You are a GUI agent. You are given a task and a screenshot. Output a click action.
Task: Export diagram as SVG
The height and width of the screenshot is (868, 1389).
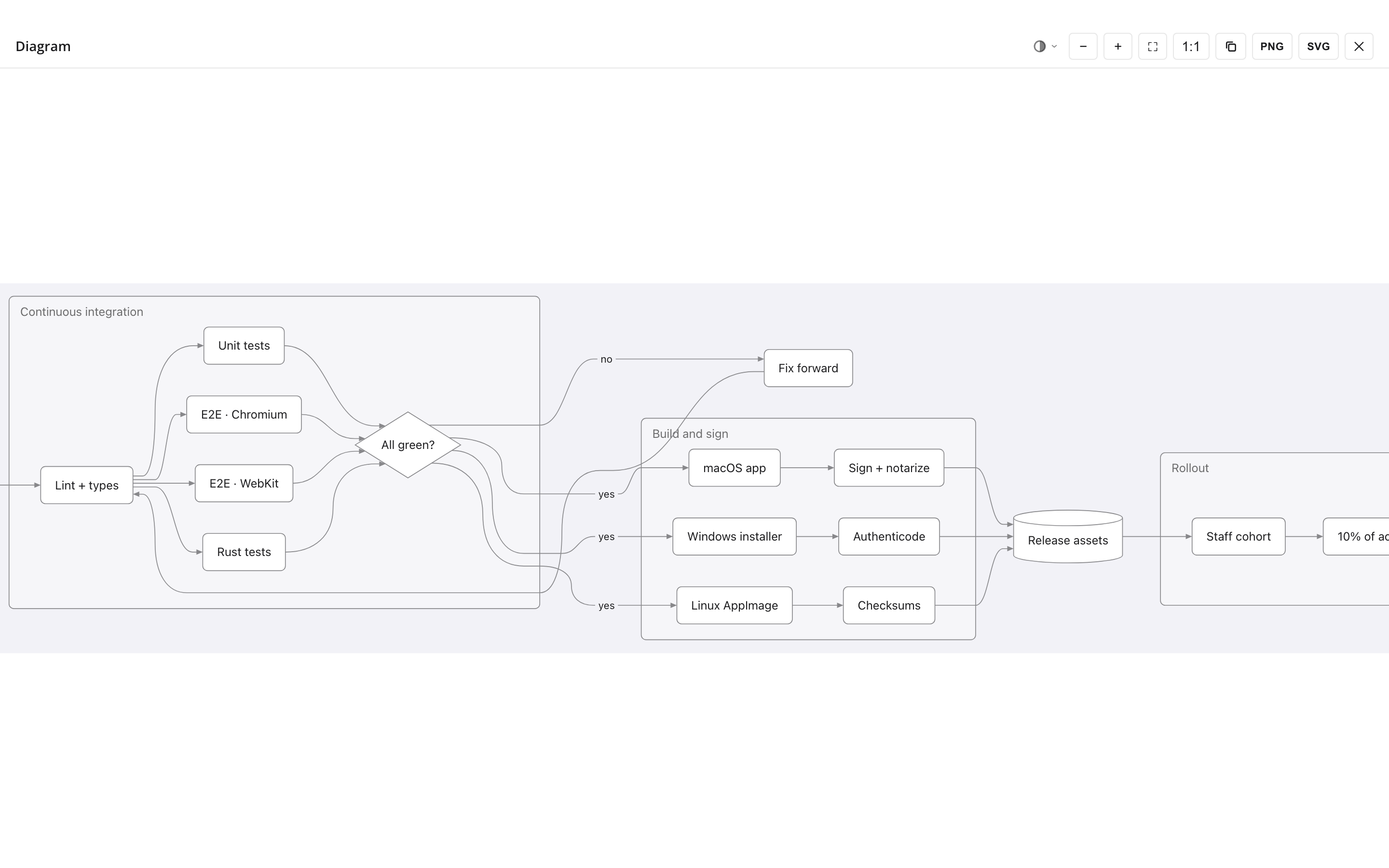pos(1319,46)
